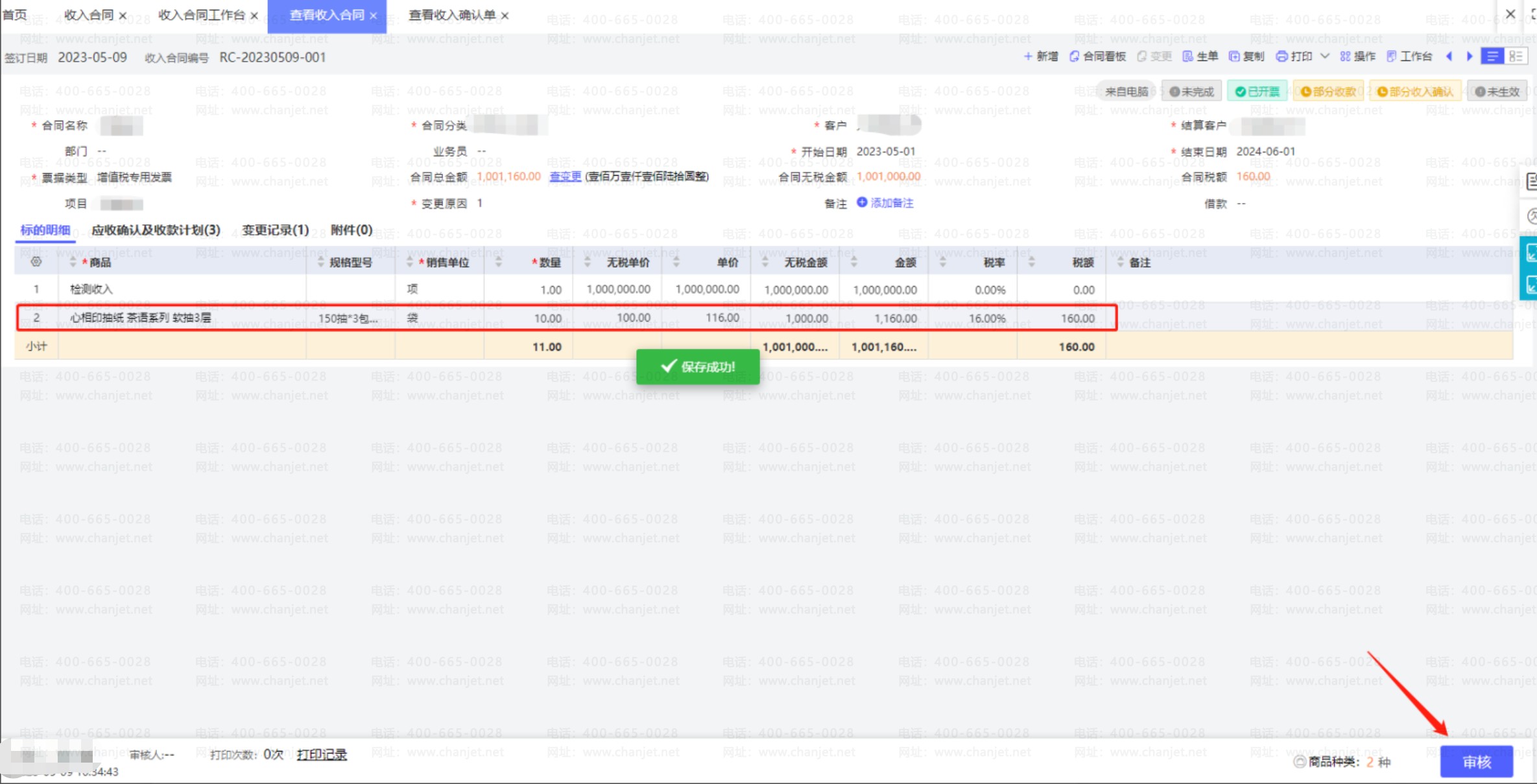Expand the 打印 dropdown arrow
The height and width of the screenshot is (784, 1537).
(1325, 56)
